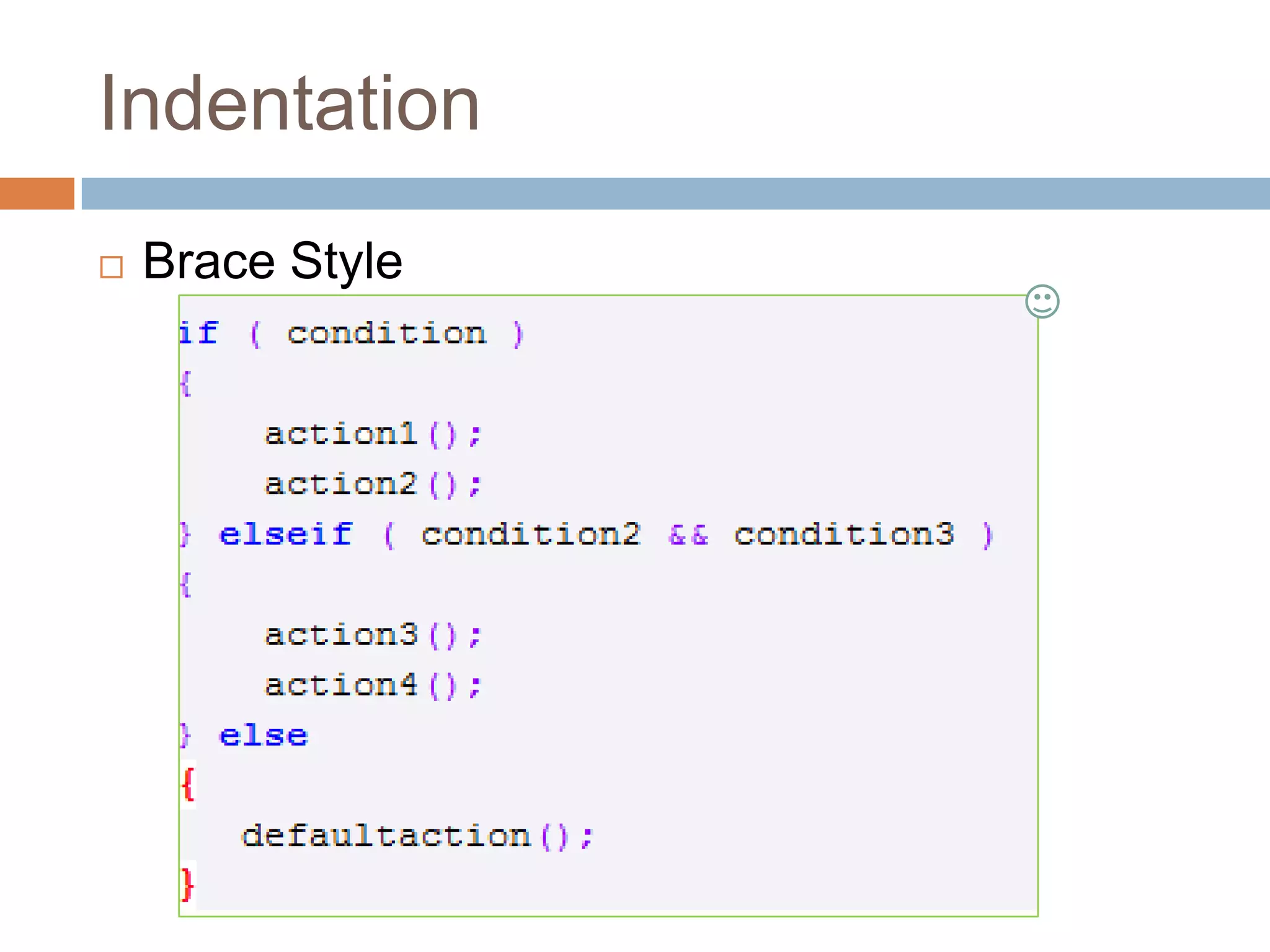Image resolution: width=1270 pixels, height=952 pixels.
Task: Click the 'action4();' code line
Action: coord(373,685)
